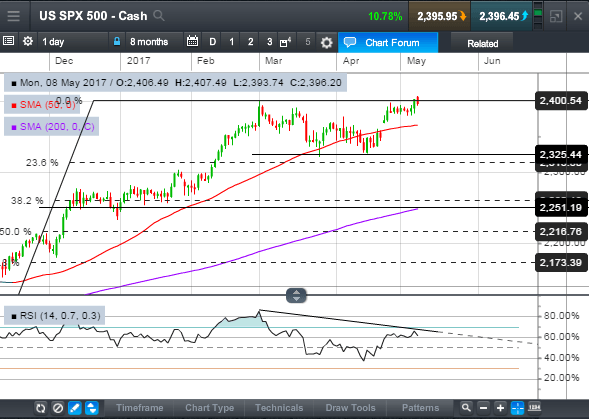This screenshot has width=589, height=419.
Task: Open the Technicals menu
Action: 279,408
